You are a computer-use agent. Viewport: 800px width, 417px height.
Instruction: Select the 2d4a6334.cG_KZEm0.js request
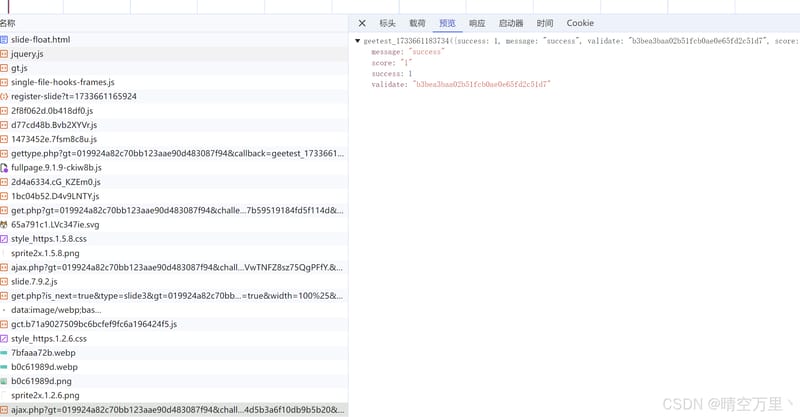[174, 182]
